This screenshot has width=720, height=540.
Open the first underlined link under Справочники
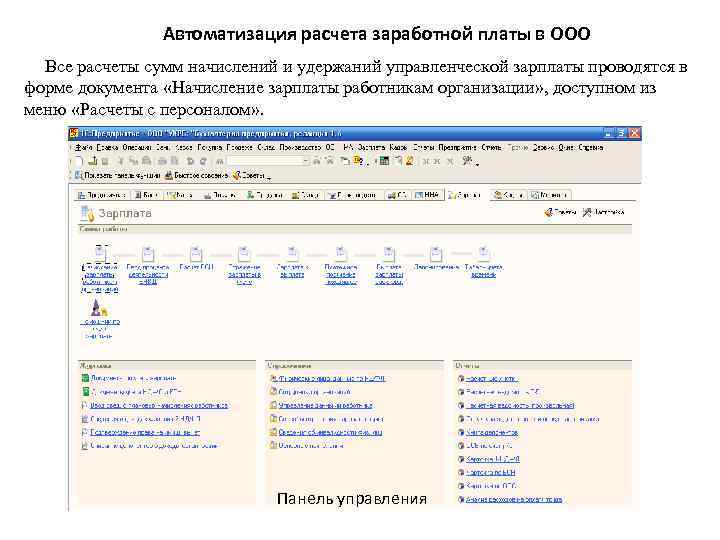pos(331,379)
